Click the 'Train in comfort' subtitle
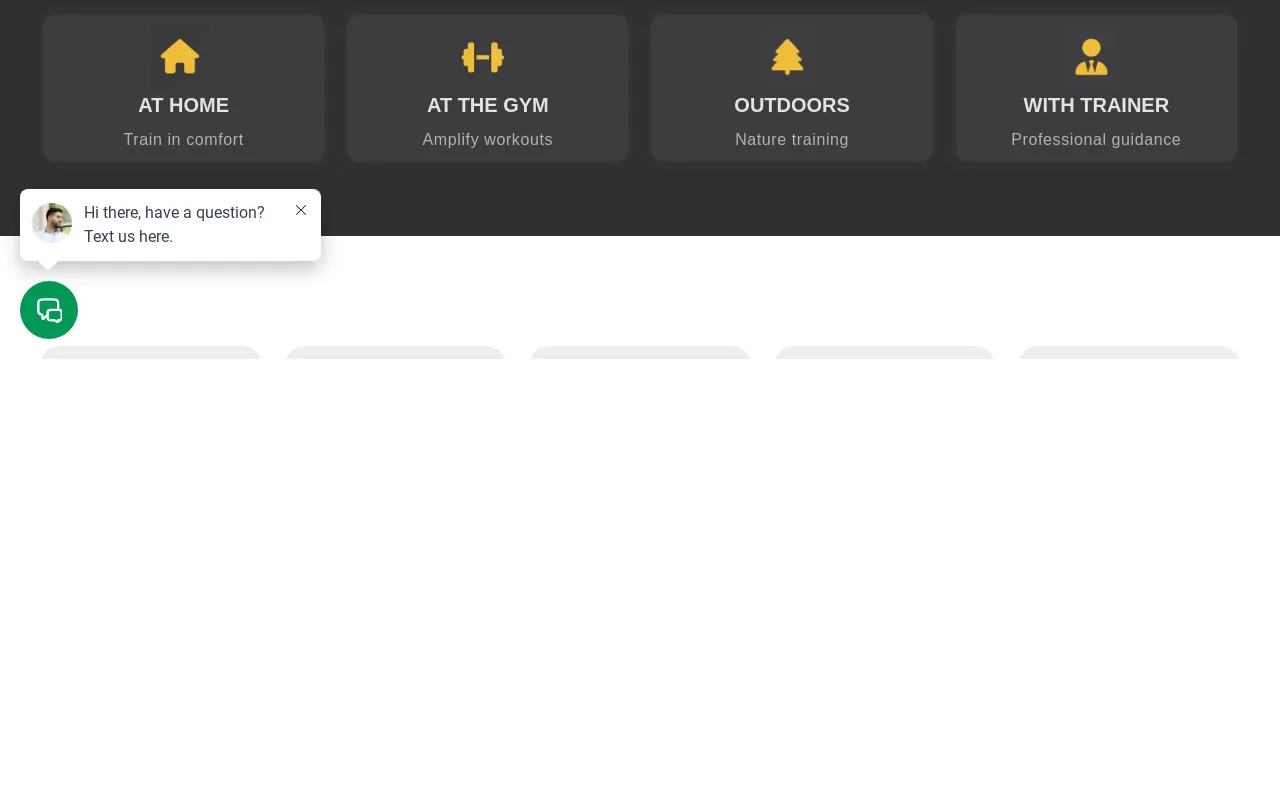This screenshot has height=800, width=1280. pyautogui.click(x=183, y=140)
